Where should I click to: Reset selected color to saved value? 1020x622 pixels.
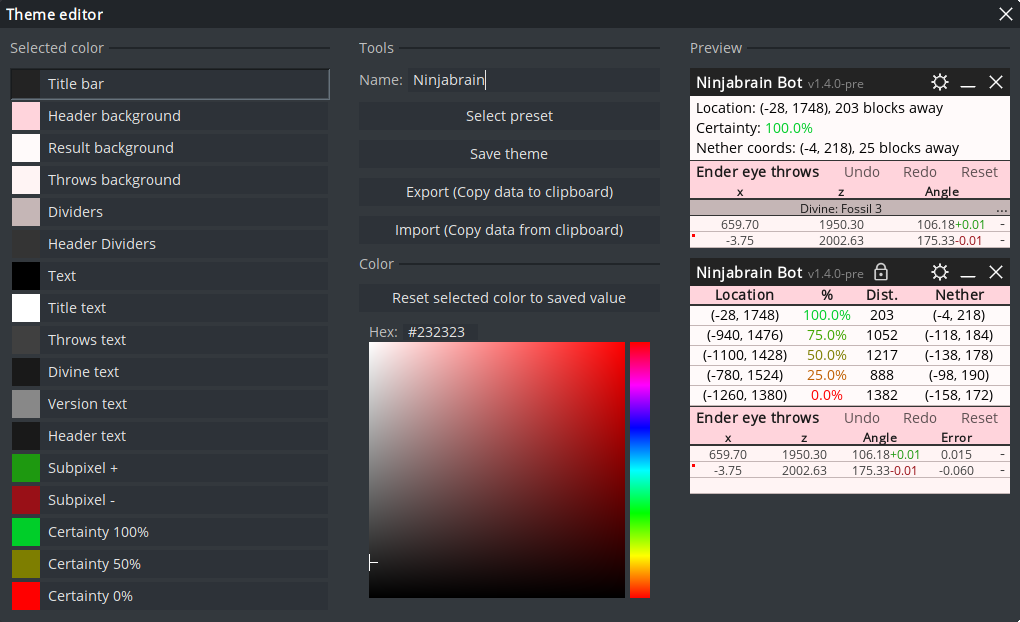pos(509,298)
